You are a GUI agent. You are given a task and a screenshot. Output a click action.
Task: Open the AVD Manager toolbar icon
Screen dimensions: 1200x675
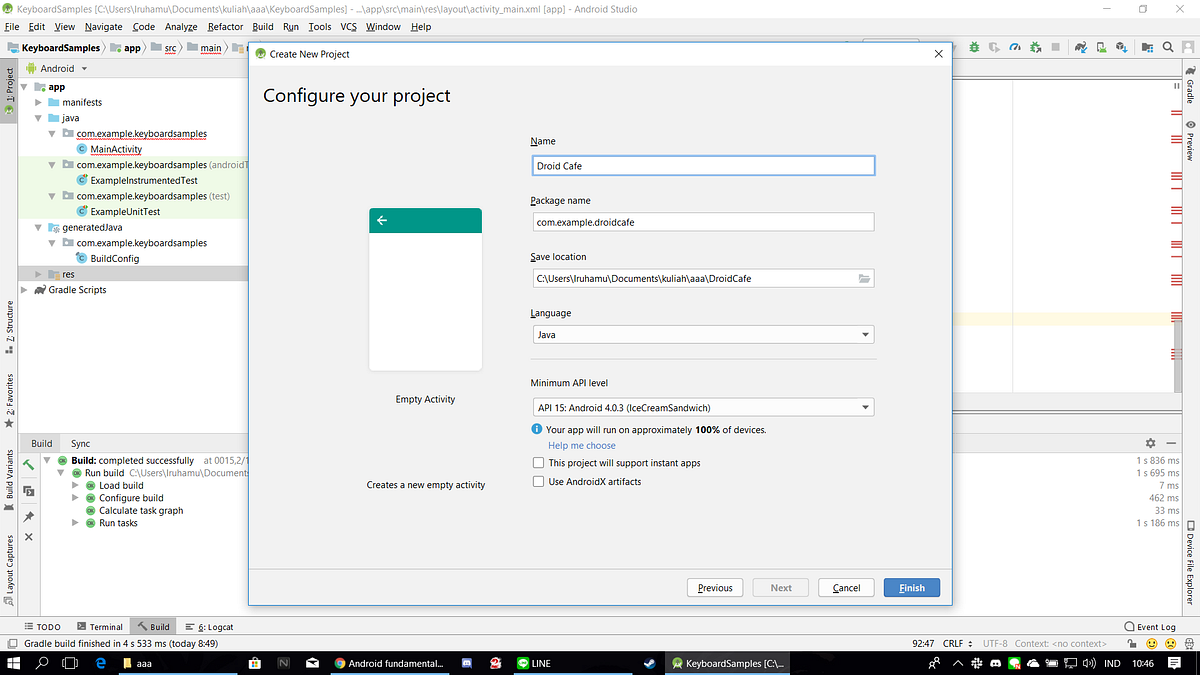tap(1101, 47)
